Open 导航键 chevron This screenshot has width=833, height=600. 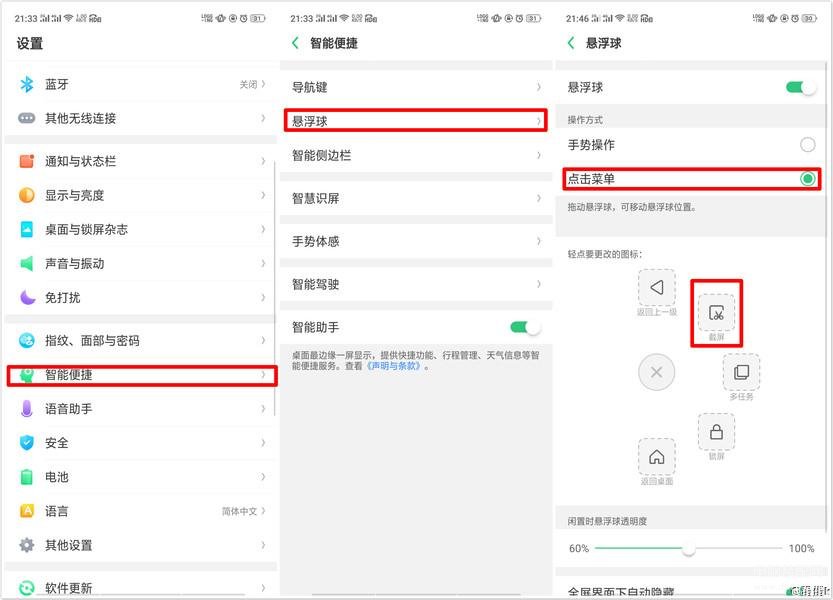pyautogui.click(x=539, y=87)
